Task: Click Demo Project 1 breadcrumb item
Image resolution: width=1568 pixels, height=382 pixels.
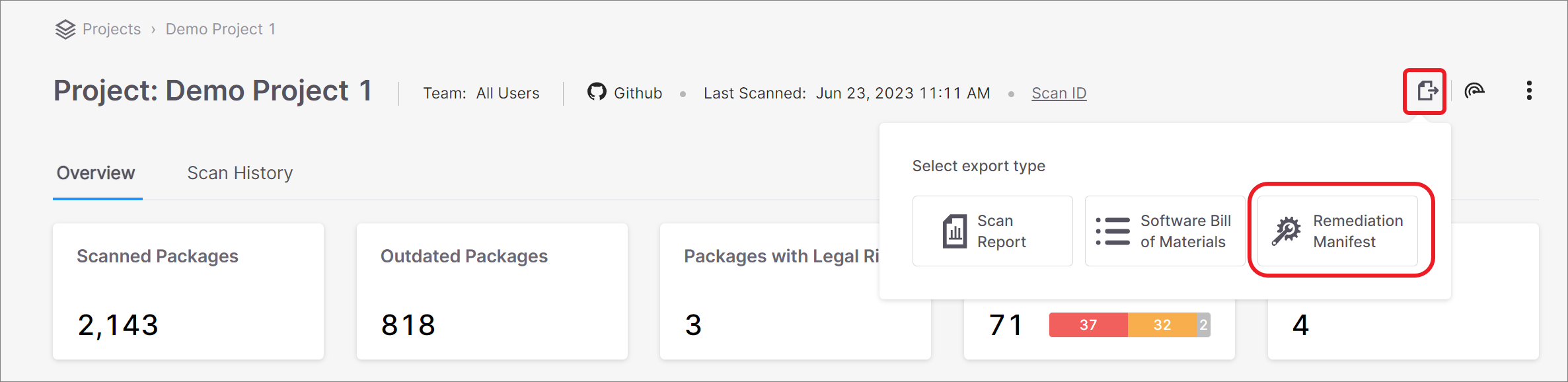Action: pyautogui.click(x=221, y=29)
